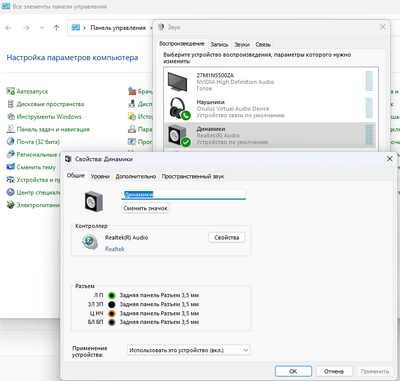400x381 pixels.
Task: Click Панель управления in address bar
Action: (x=118, y=28)
